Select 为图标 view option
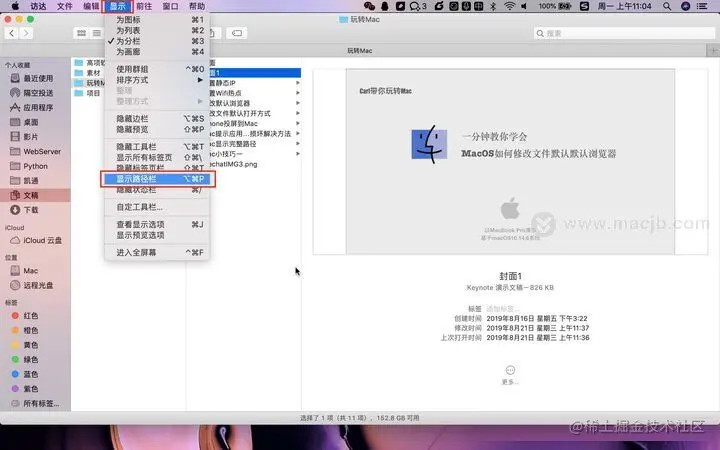This screenshot has height=450, width=720. (x=157, y=20)
